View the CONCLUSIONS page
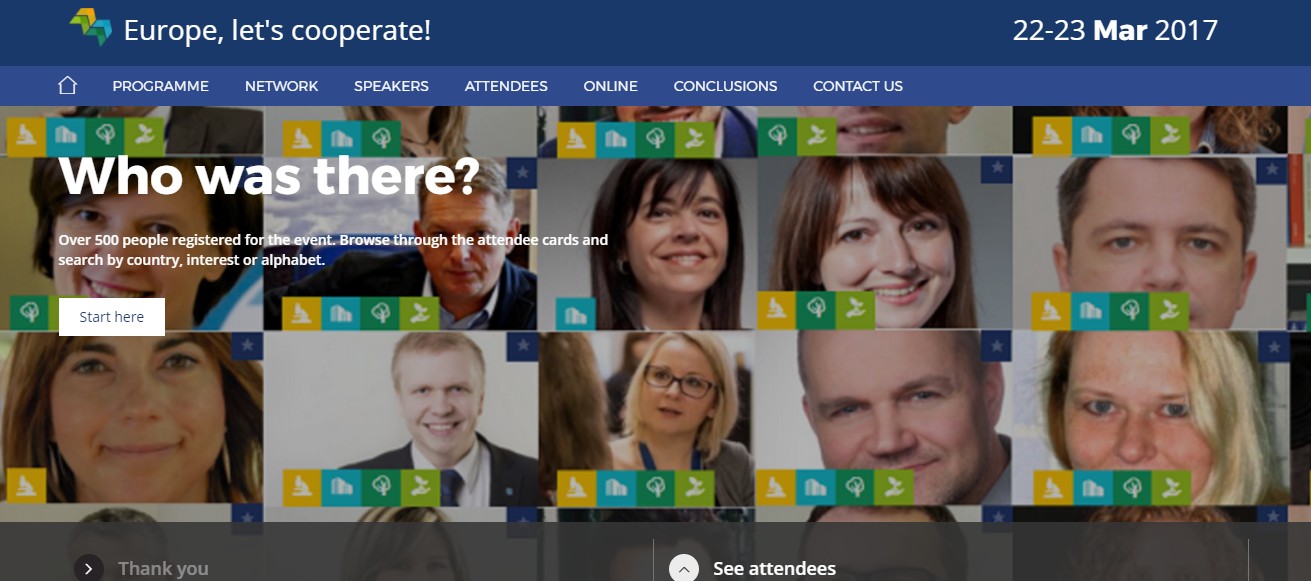 click(725, 86)
